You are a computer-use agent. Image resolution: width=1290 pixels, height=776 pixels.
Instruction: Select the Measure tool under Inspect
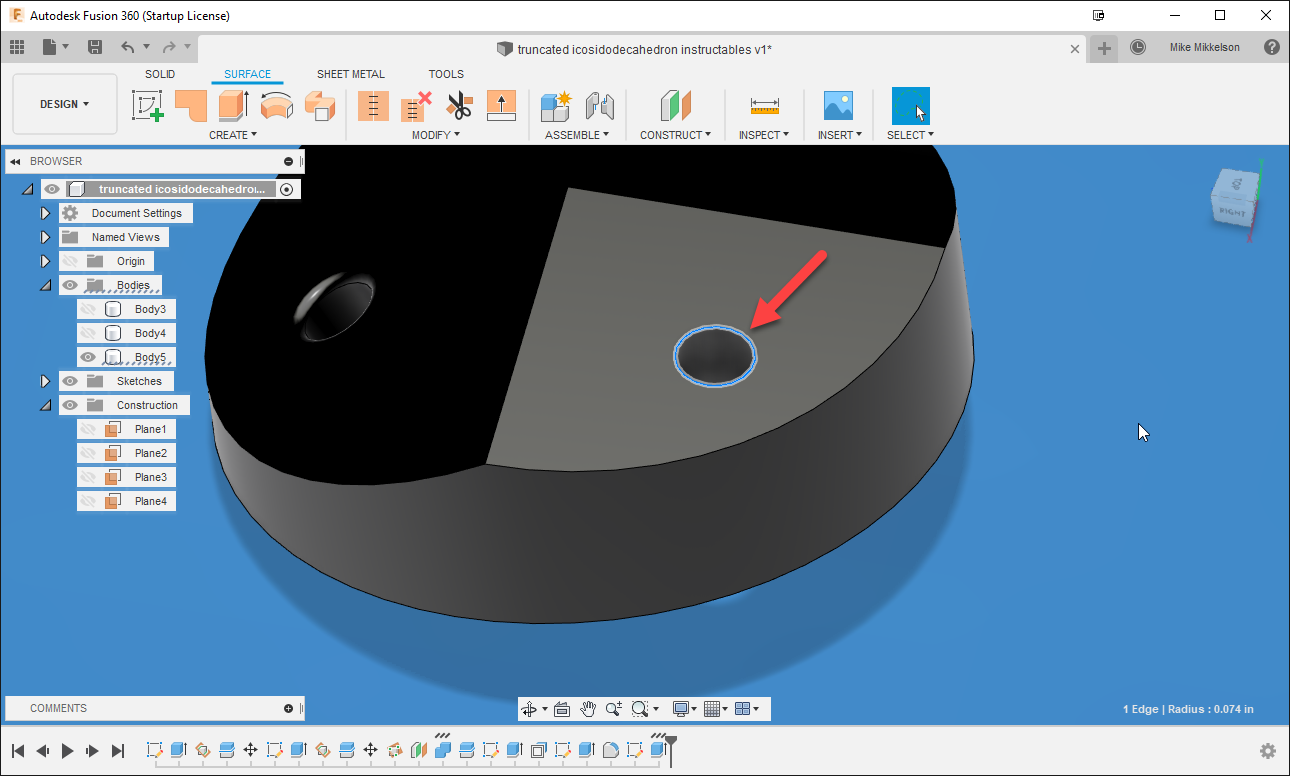763,105
